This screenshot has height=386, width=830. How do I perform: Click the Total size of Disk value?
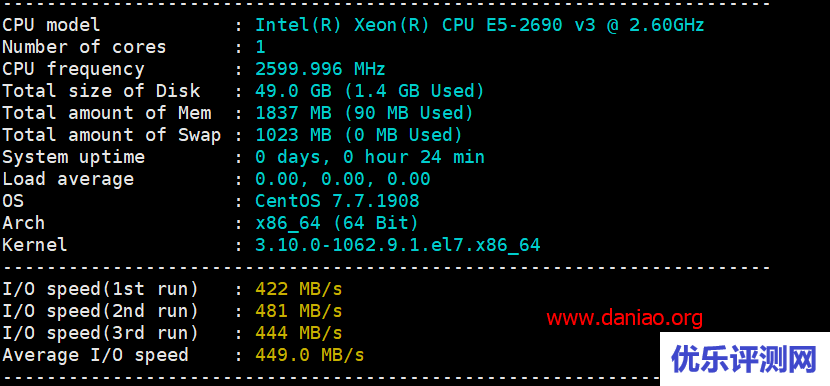point(369,91)
